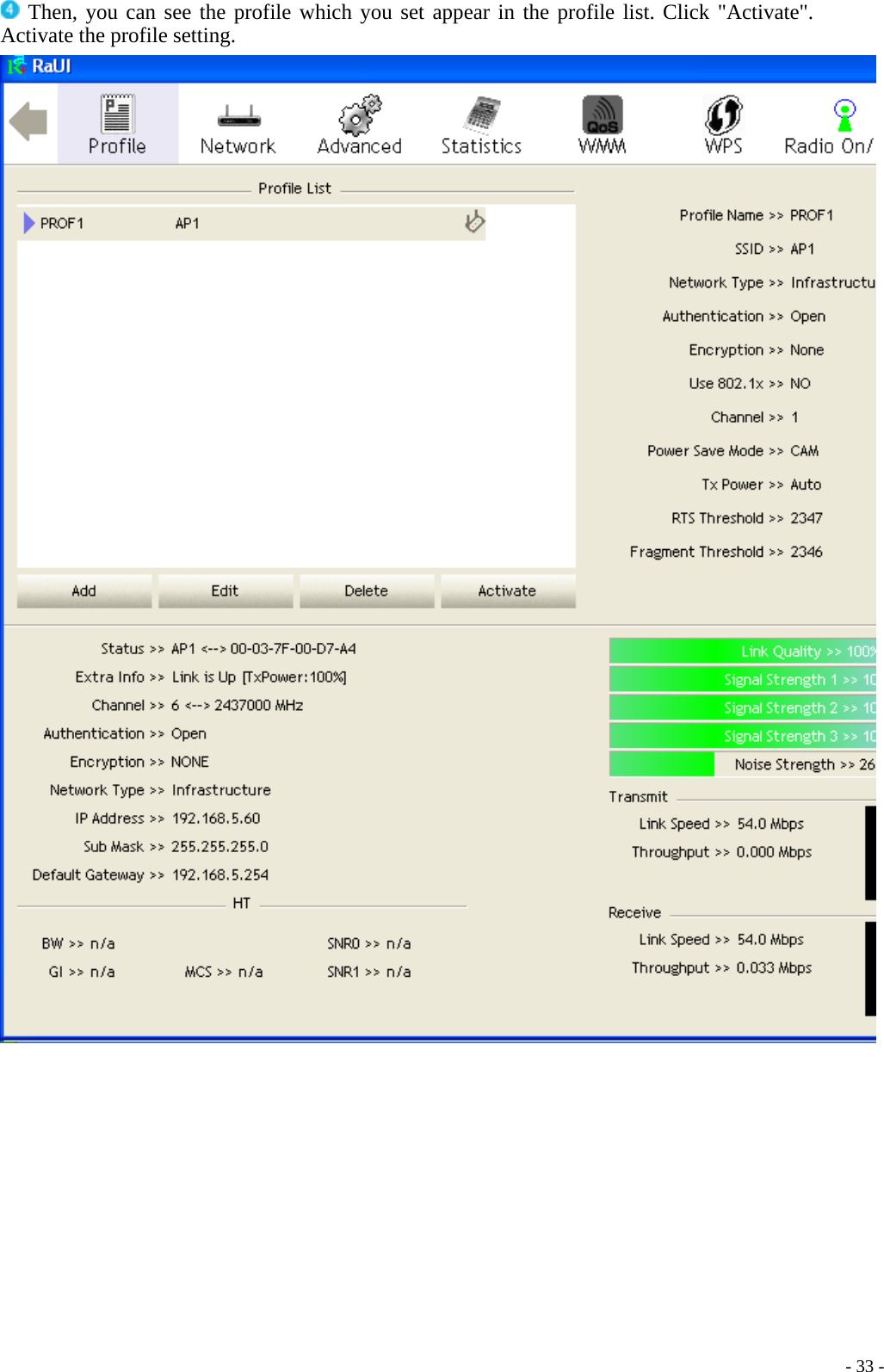Select the Profile label
Image resolution: width=884 pixels, height=1372 pixels.
point(117,146)
